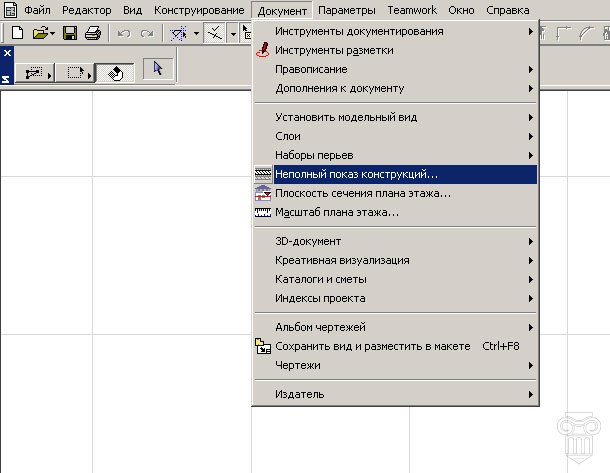Click the fillet corner icon in toolbar
This screenshot has width=610, height=473.
563,33
